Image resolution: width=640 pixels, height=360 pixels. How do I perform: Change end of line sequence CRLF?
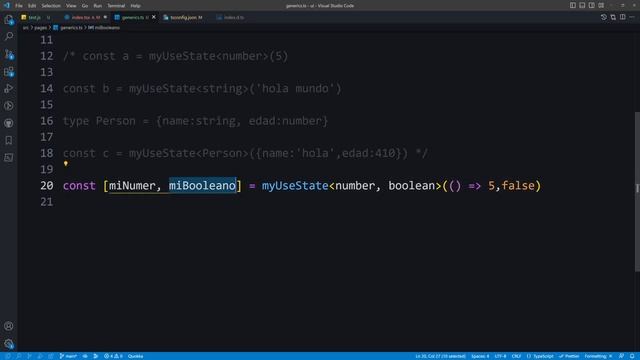click(x=516, y=356)
